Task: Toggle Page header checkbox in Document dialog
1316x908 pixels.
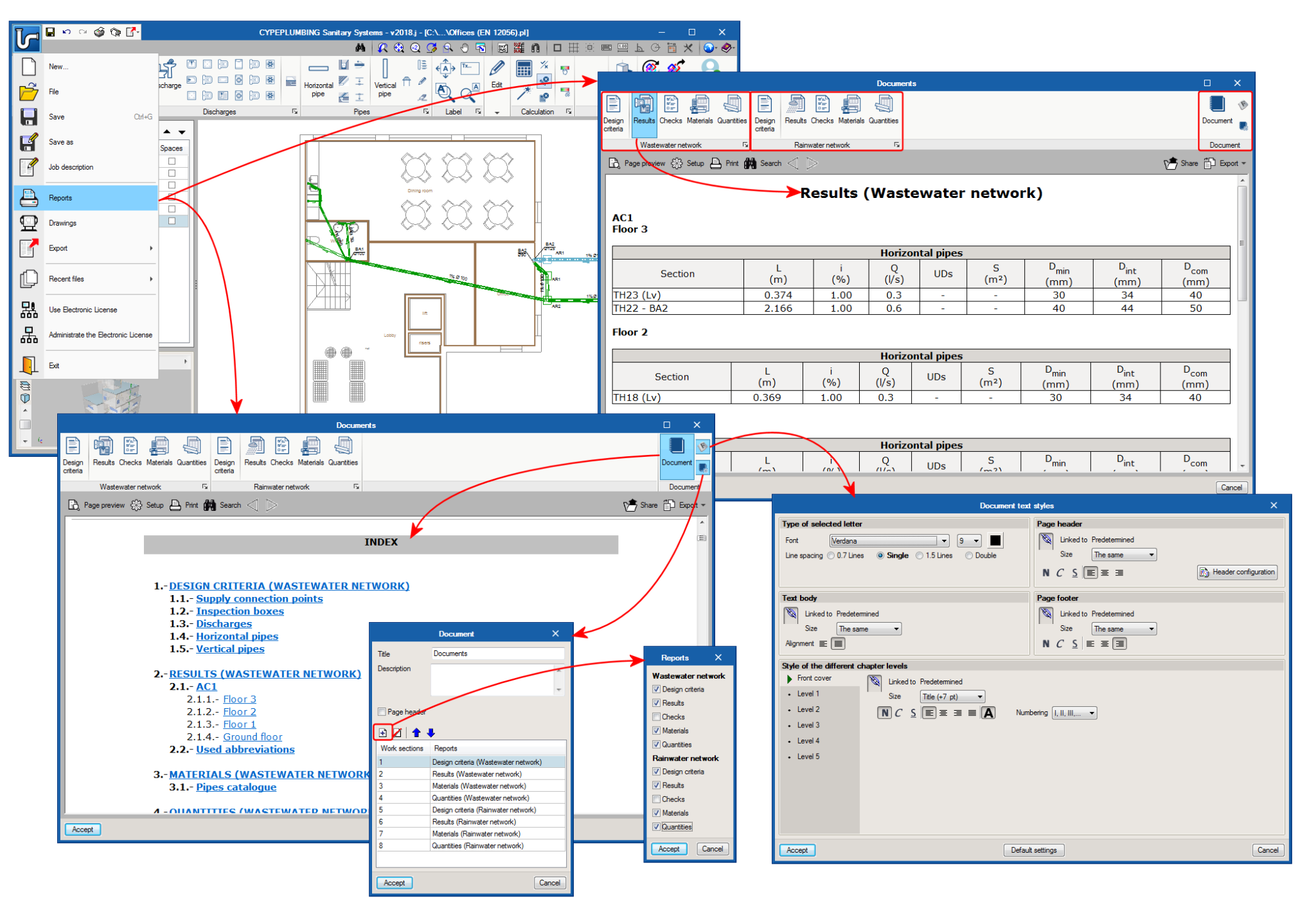Action: [382, 712]
